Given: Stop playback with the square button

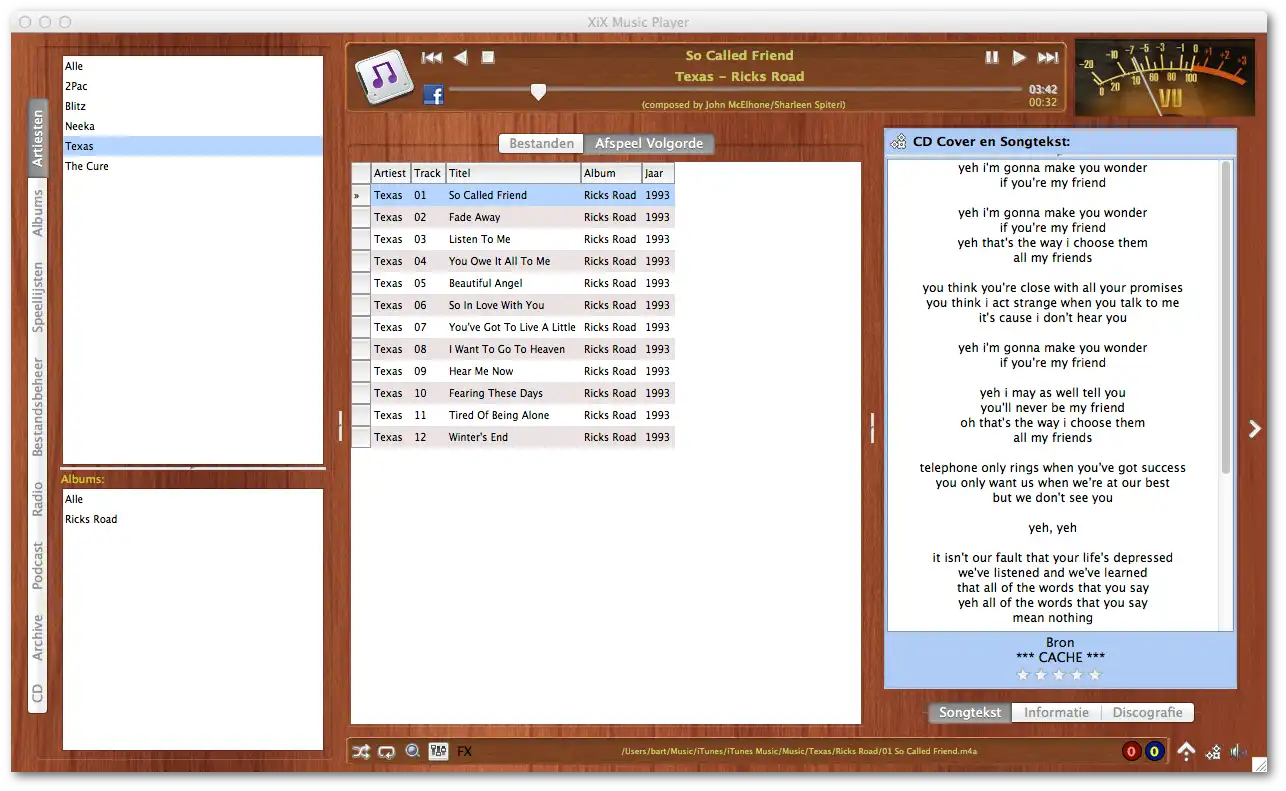Looking at the screenshot, I should coord(488,58).
